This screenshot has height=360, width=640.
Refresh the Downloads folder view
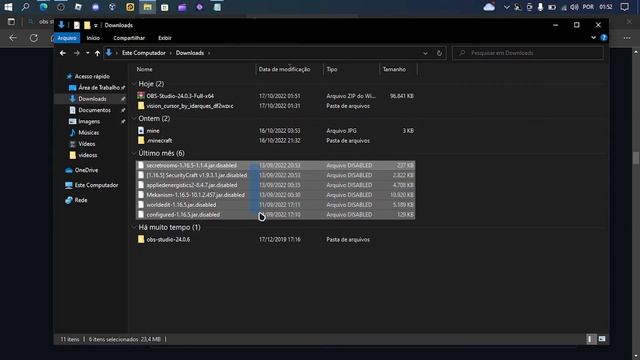click(439, 53)
